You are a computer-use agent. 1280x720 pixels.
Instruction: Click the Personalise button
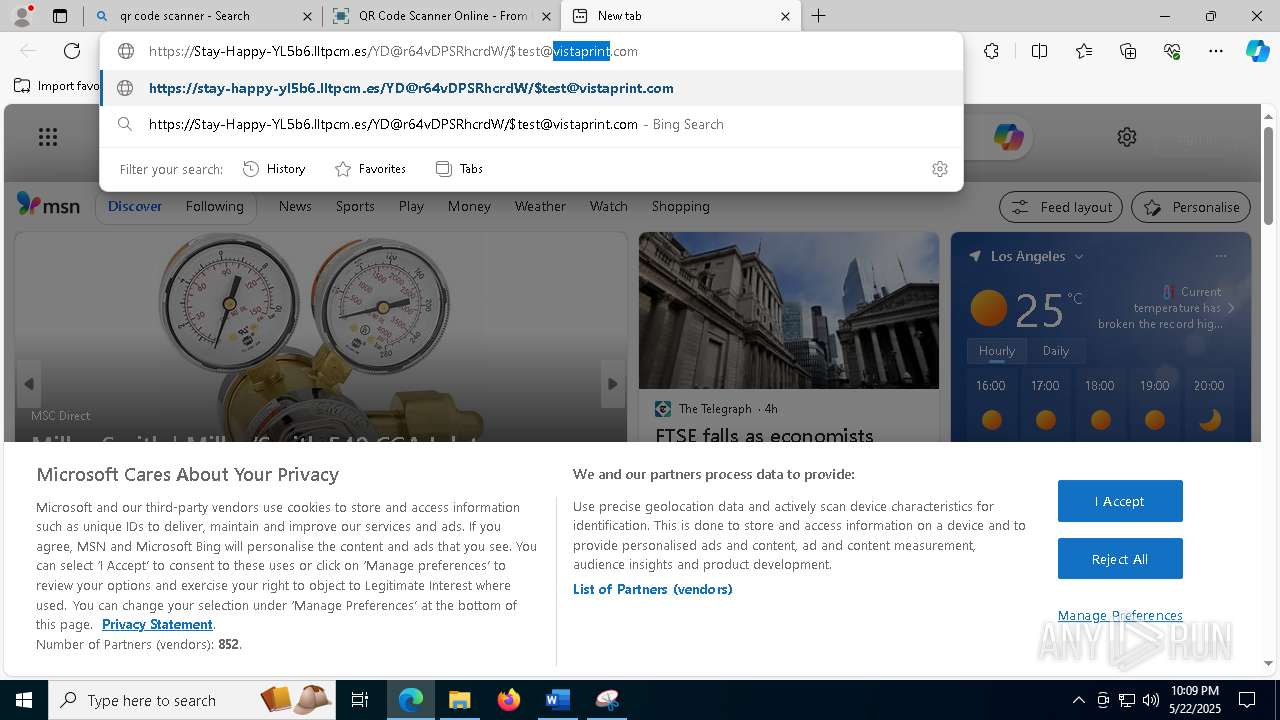(1191, 207)
